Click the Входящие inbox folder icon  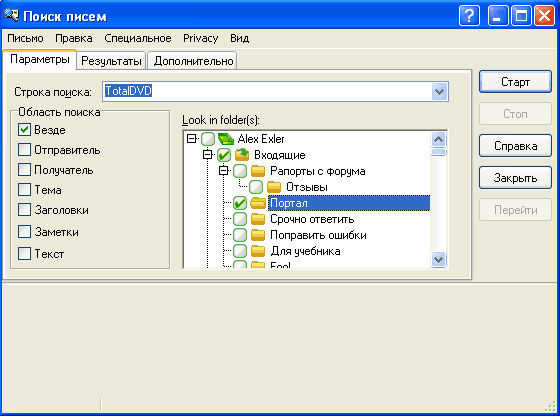click(242, 155)
